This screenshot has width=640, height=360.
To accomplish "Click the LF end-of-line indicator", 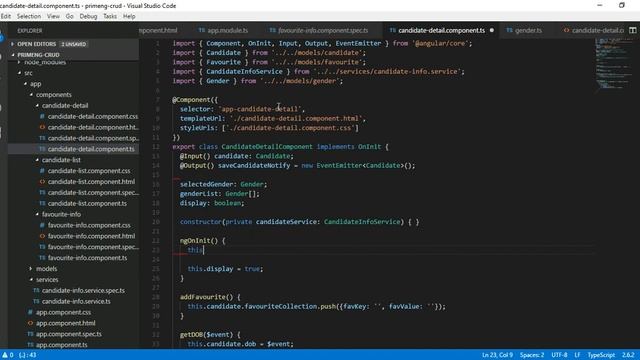I will tap(577, 355).
